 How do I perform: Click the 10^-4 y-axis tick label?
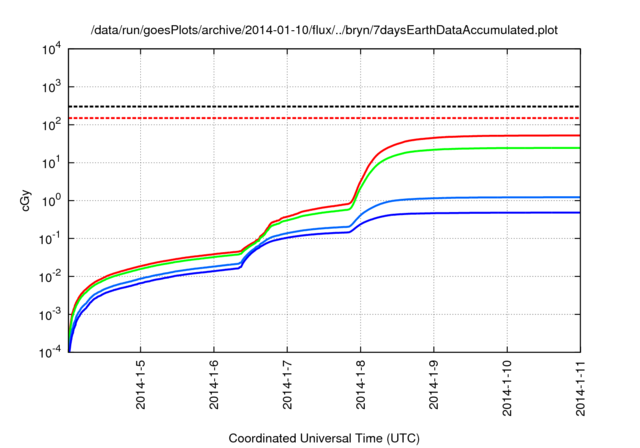pyautogui.click(x=50, y=353)
